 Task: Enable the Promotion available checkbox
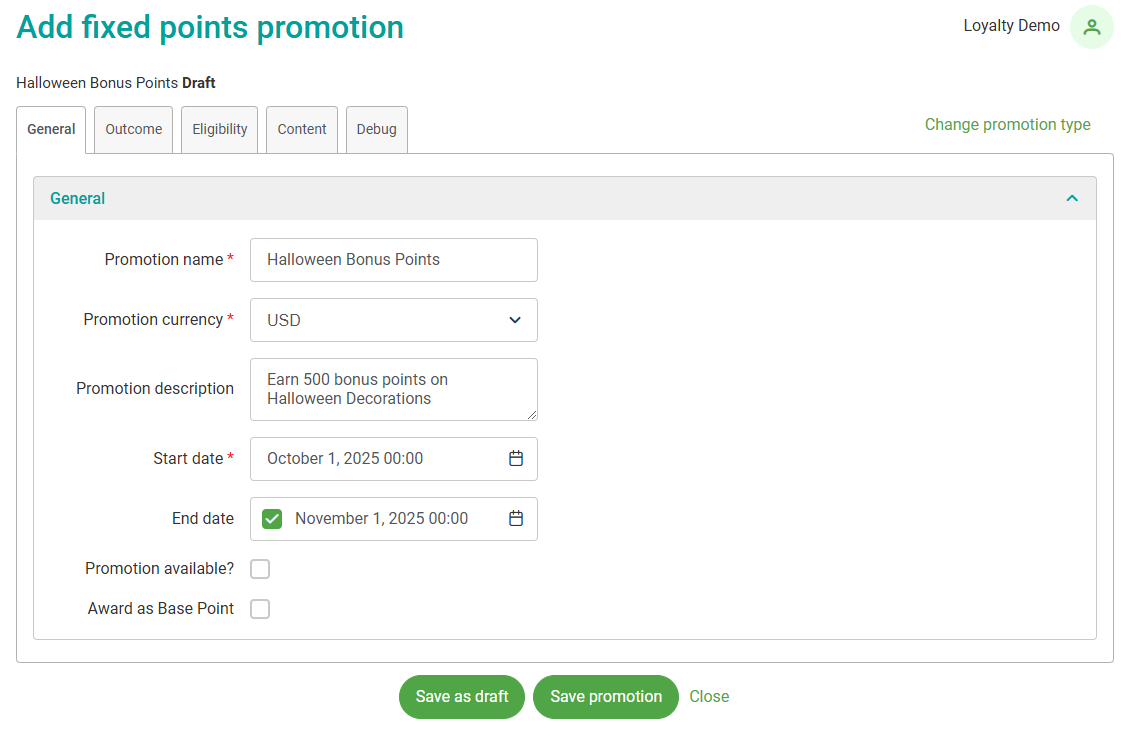click(260, 569)
